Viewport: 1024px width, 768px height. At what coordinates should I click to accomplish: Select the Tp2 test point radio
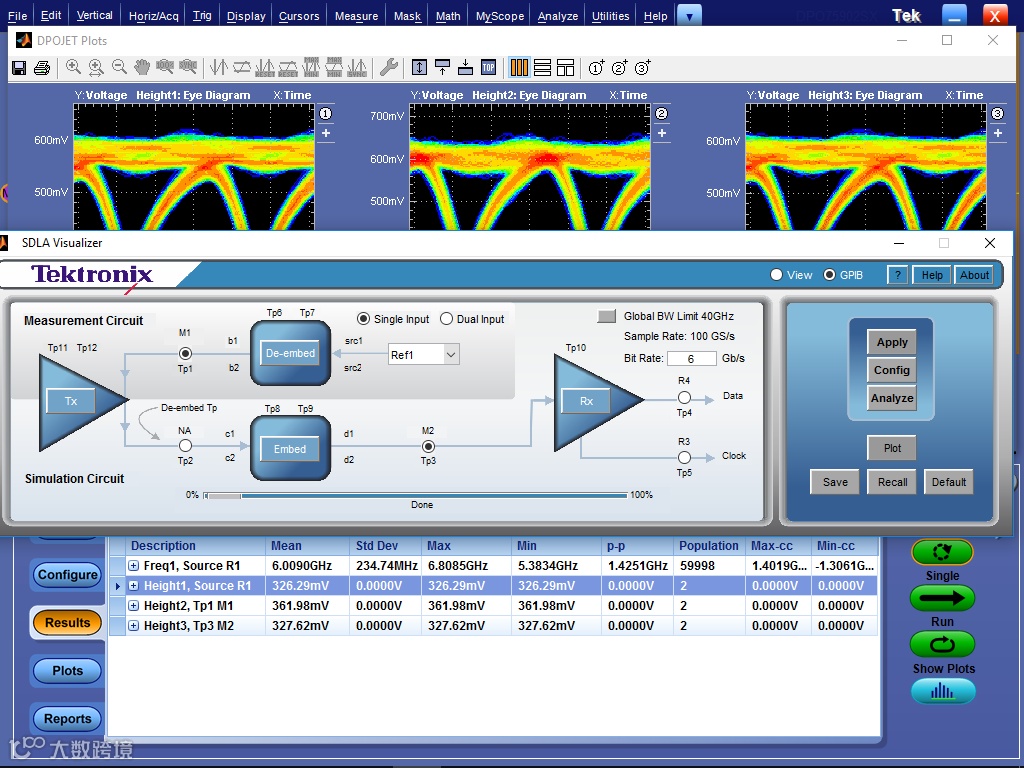click(185, 445)
